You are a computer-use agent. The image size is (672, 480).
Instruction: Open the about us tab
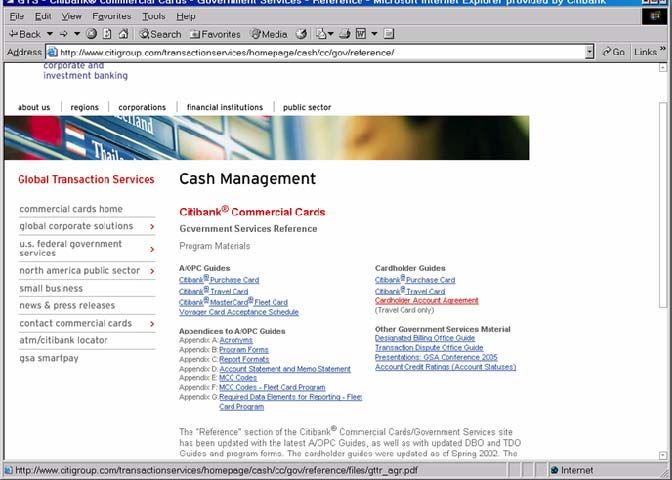point(34,107)
